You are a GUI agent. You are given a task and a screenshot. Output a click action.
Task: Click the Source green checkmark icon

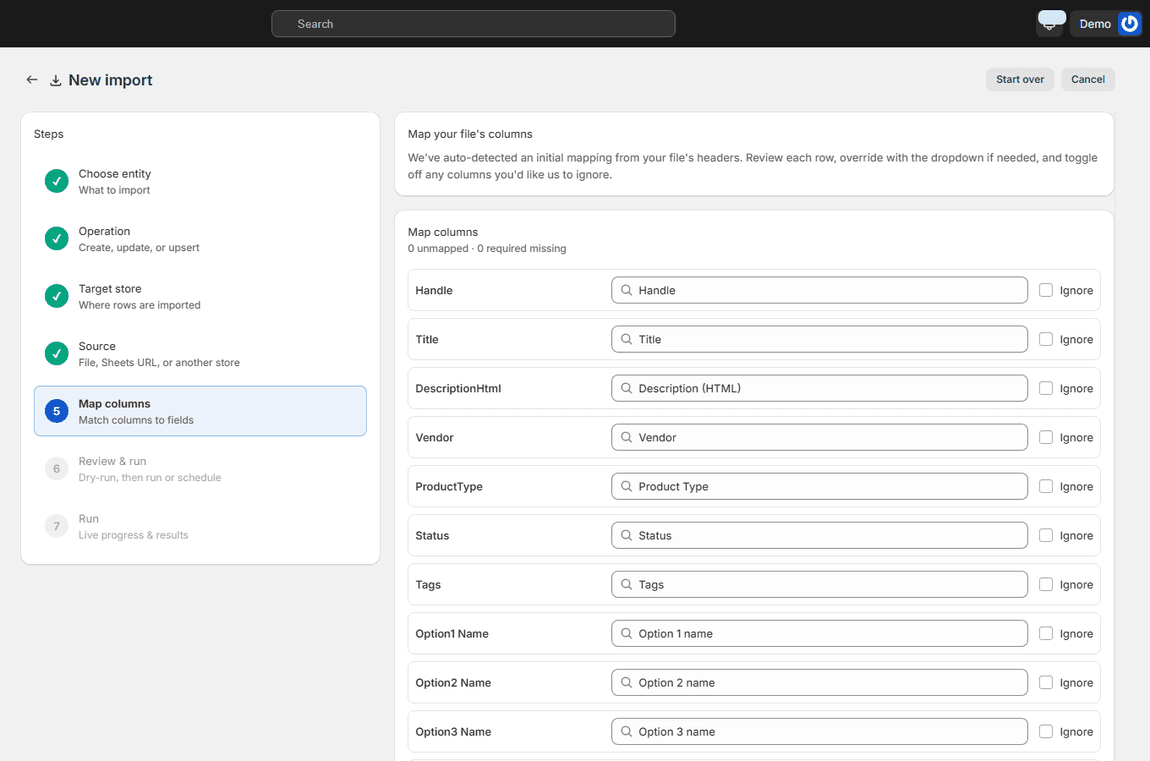tap(56, 353)
